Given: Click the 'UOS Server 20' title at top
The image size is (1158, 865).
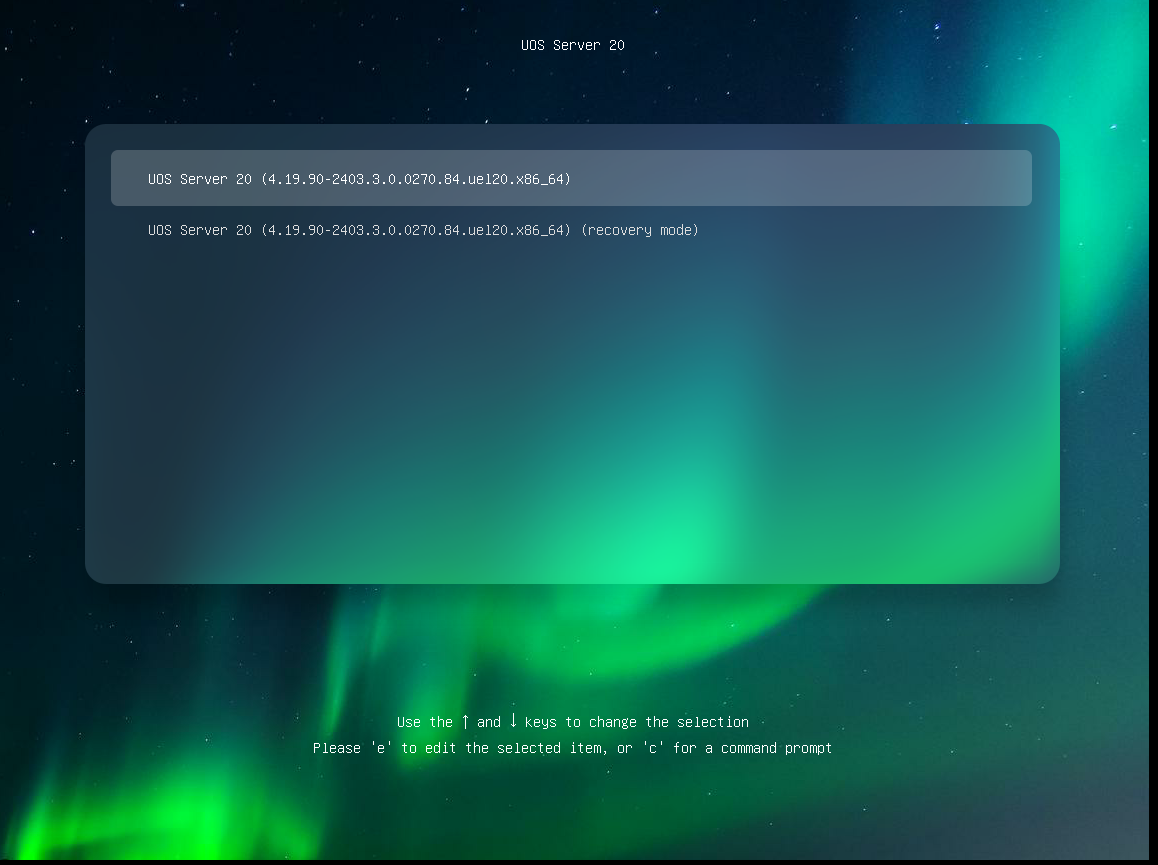Looking at the screenshot, I should pos(572,45).
